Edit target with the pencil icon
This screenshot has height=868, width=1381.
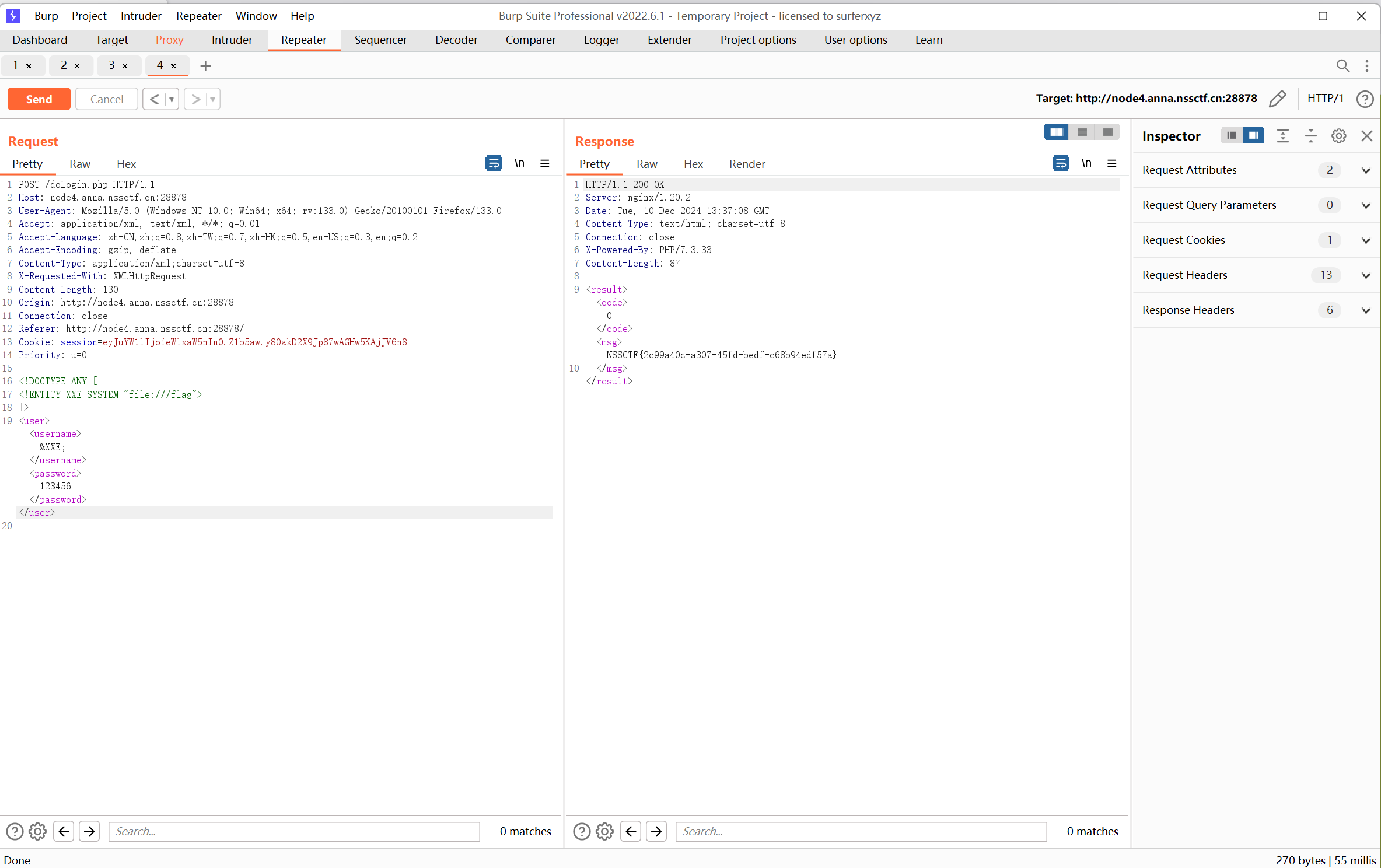tap(1277, 99)
